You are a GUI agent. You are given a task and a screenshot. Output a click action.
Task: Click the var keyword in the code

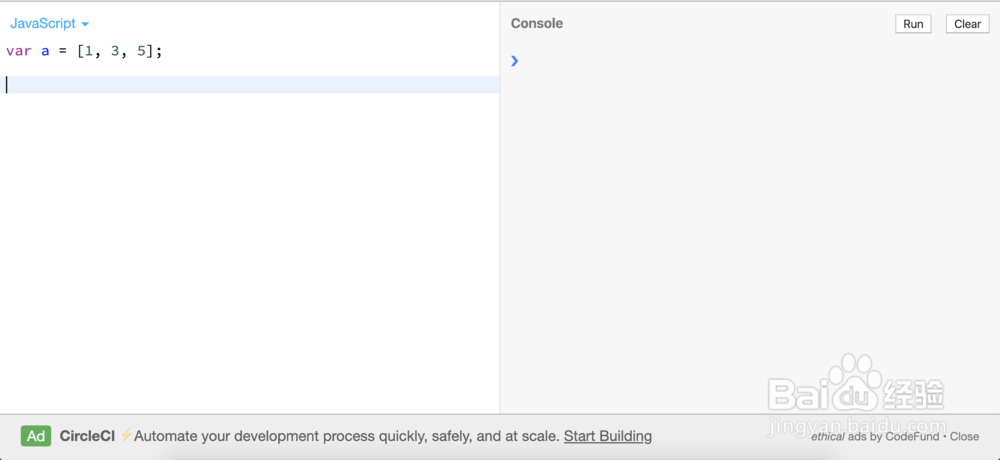coord(19,51)
